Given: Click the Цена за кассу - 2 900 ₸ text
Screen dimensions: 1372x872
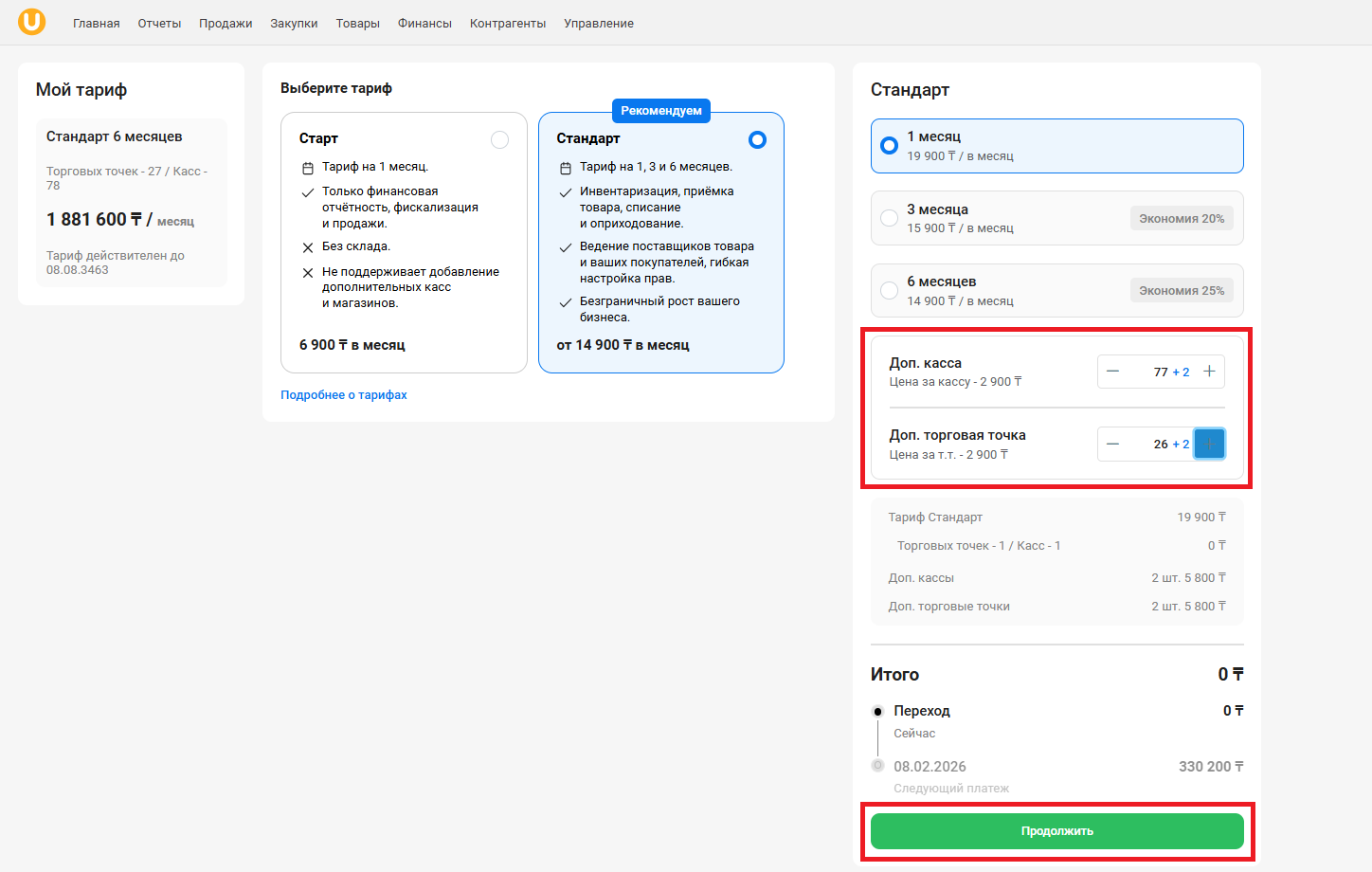Looking at the screenshot, I should click(x=955, y=382).
